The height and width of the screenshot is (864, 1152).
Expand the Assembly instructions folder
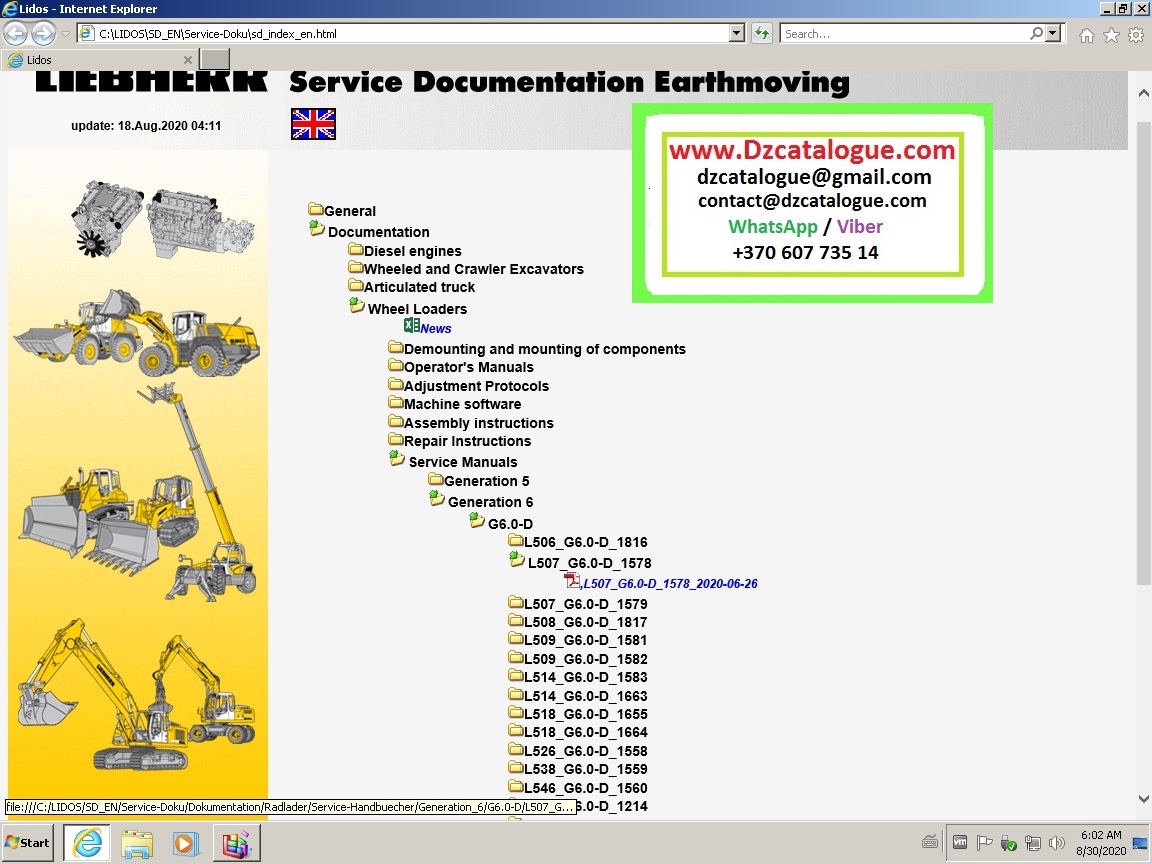tap(478, 423)
